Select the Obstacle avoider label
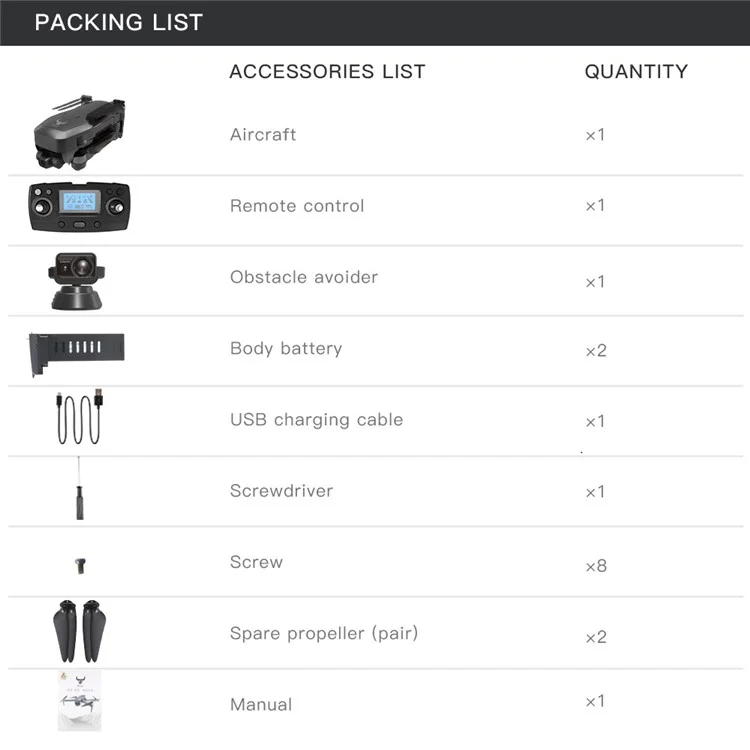The image size is (750, 750). coord(304,277)
